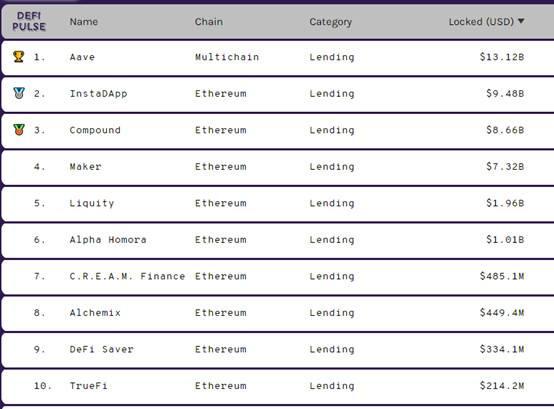Sort the table by the Name column
Screen dimensions: 554x409
pos(84,22)
